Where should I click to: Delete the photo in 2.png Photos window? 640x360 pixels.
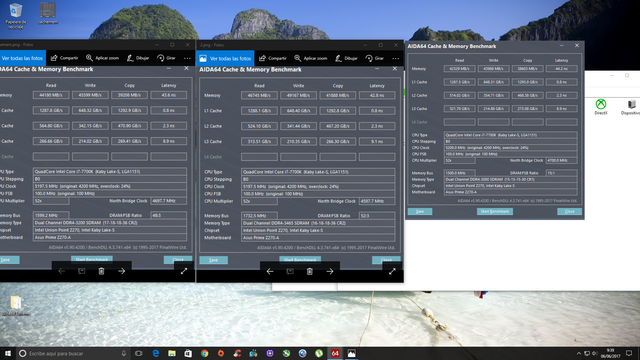coord(310,271)
